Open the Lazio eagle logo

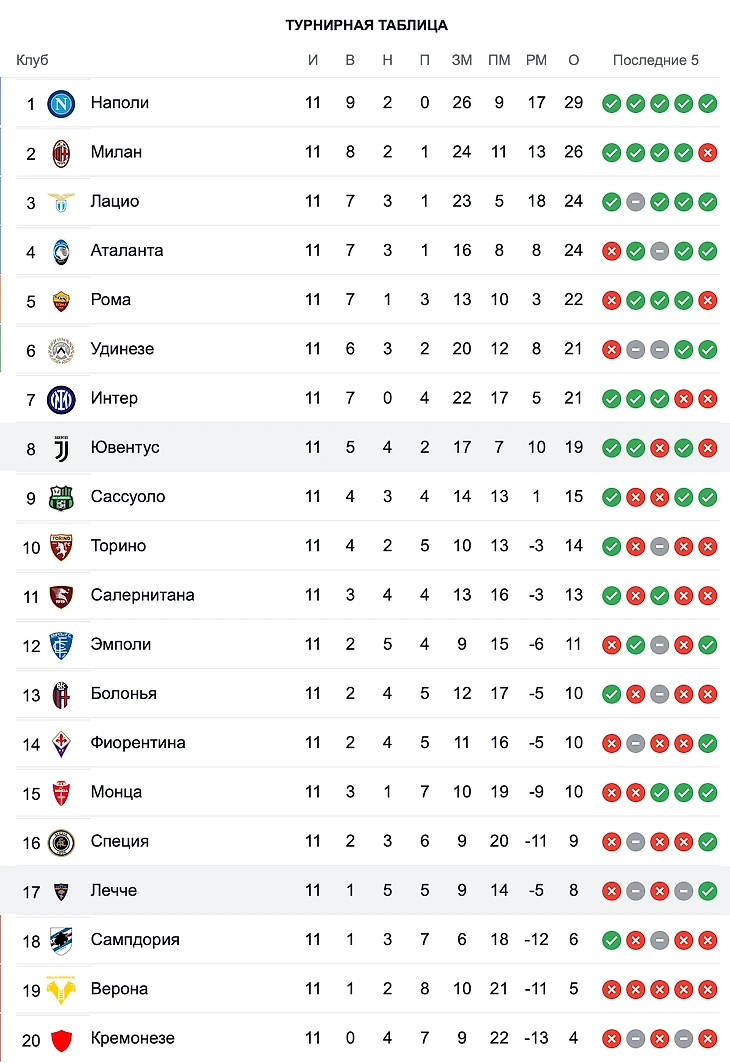click(x=62, y=201)
